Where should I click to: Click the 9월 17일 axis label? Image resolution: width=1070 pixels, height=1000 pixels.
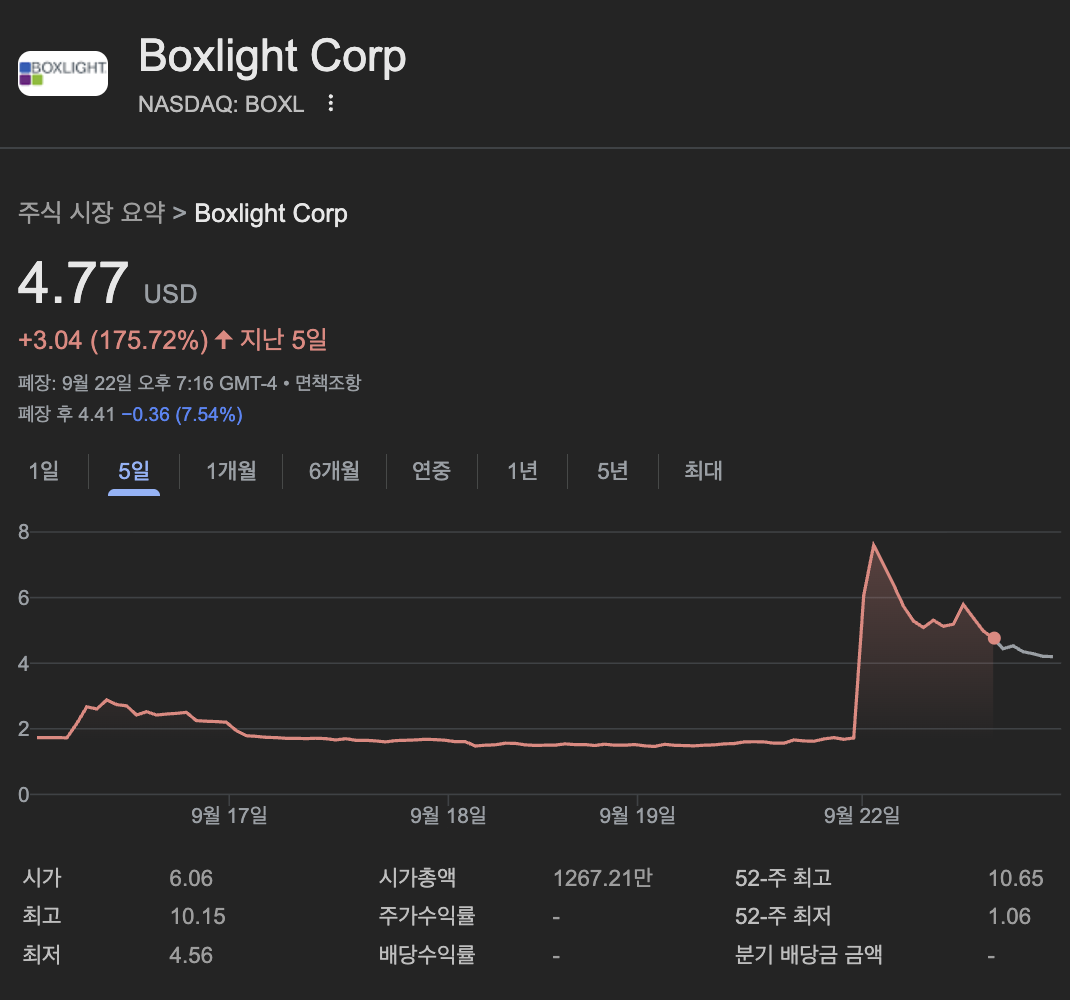tap(229, 815)
